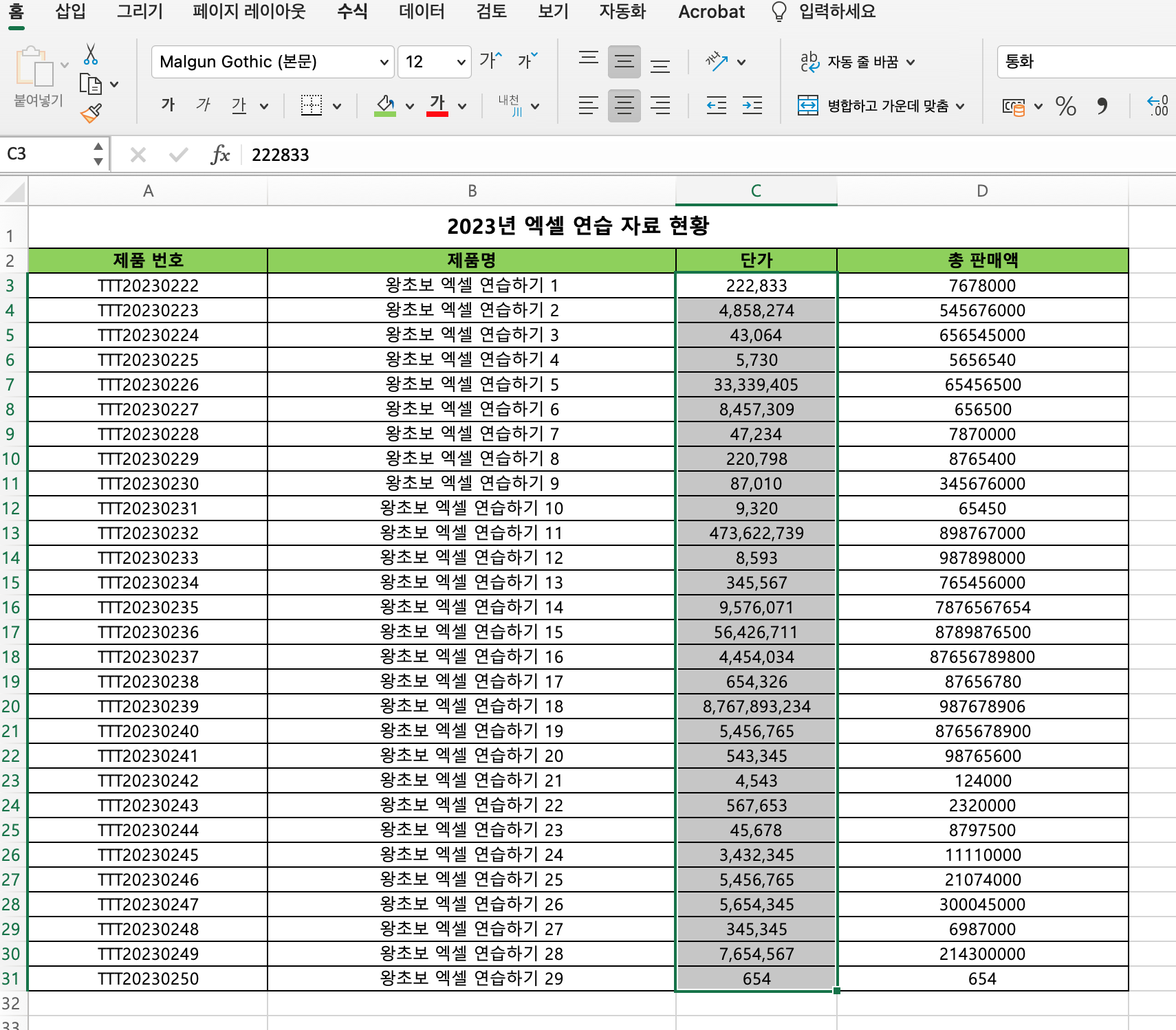Image resolution: width=1176 pixels, height=1030 pixels.
Task: Decrease font size with smaller 가 icon
Action: (x=528, y=61)
